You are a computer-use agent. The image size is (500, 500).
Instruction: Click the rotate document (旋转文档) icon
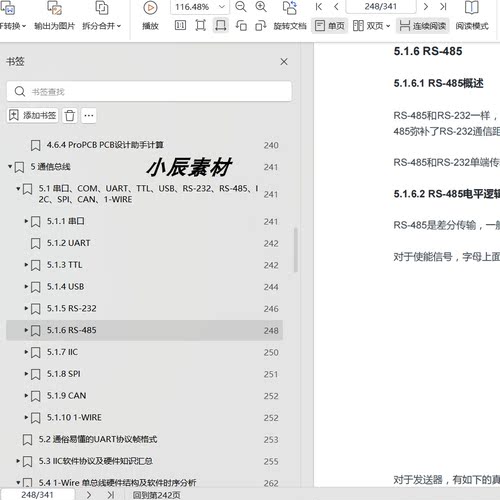[x=290, y=7]
